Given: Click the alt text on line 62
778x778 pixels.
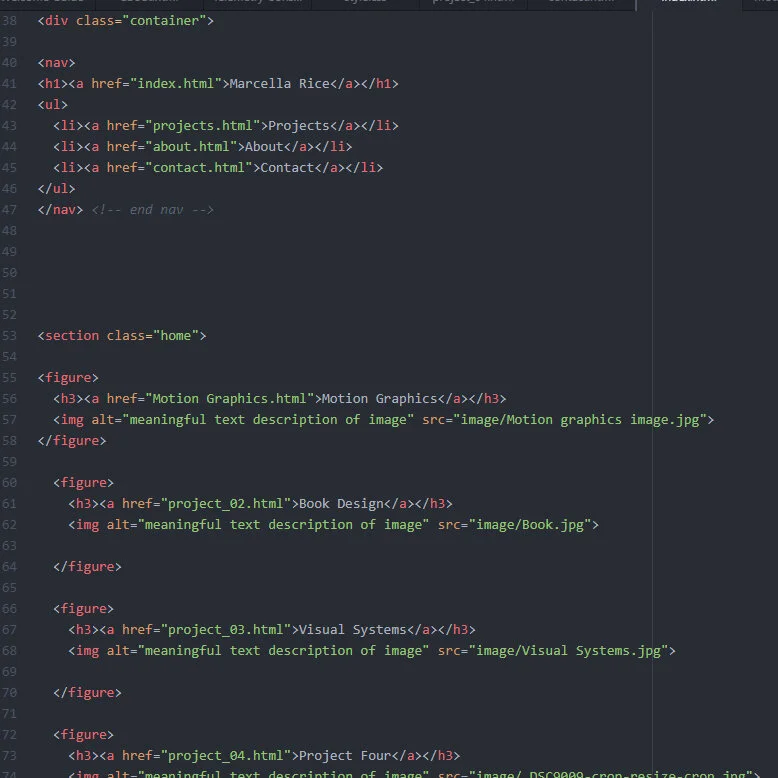Looking at the screenshot, I should [x=283, y=525].
